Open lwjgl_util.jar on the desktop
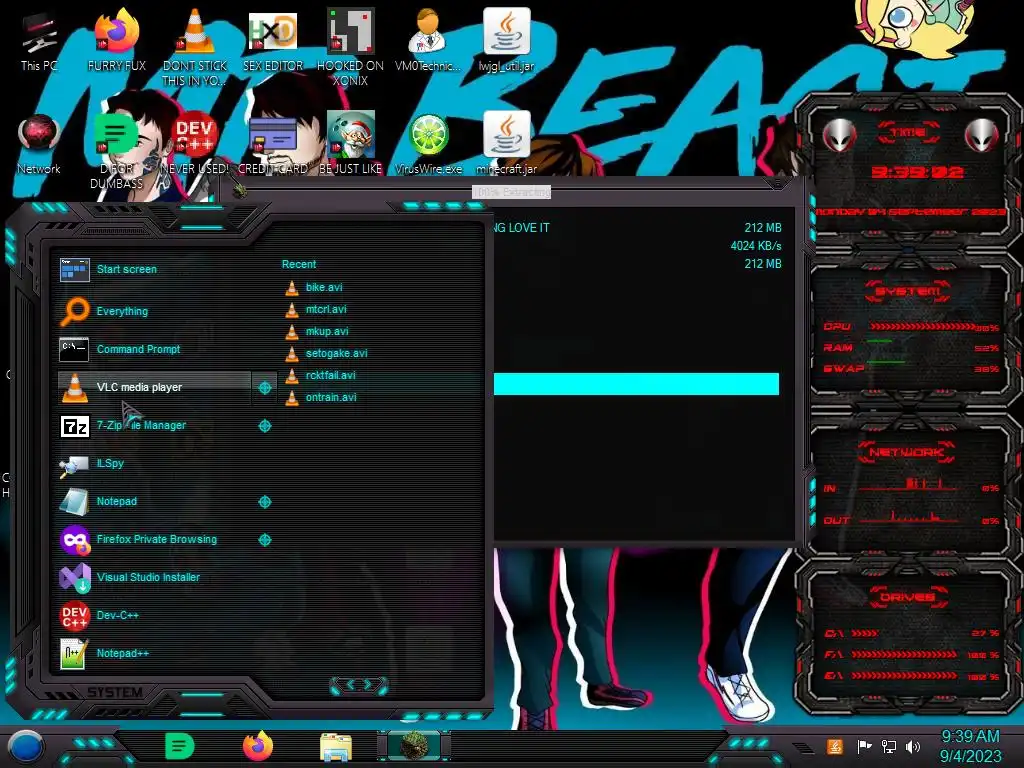The image size is (1024, 768). coord(506,40)
